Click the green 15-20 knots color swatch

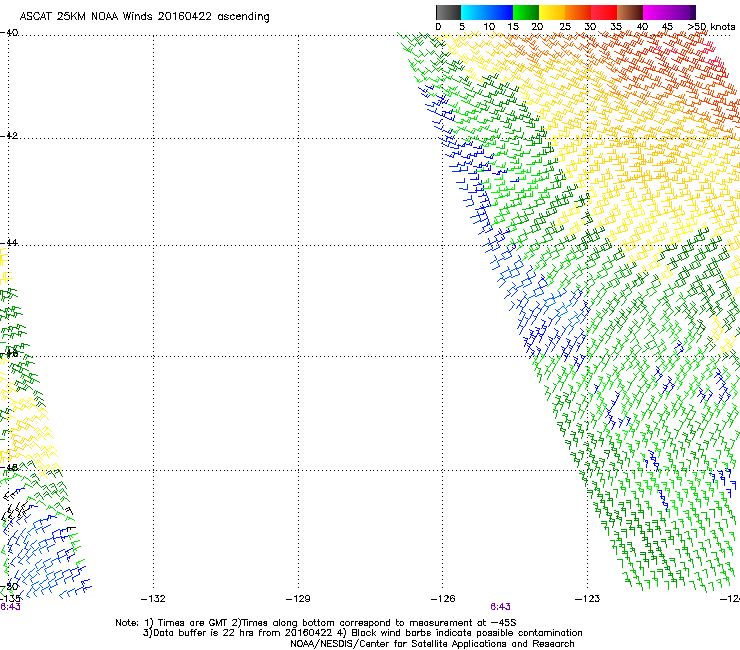(x=526, y=12)
